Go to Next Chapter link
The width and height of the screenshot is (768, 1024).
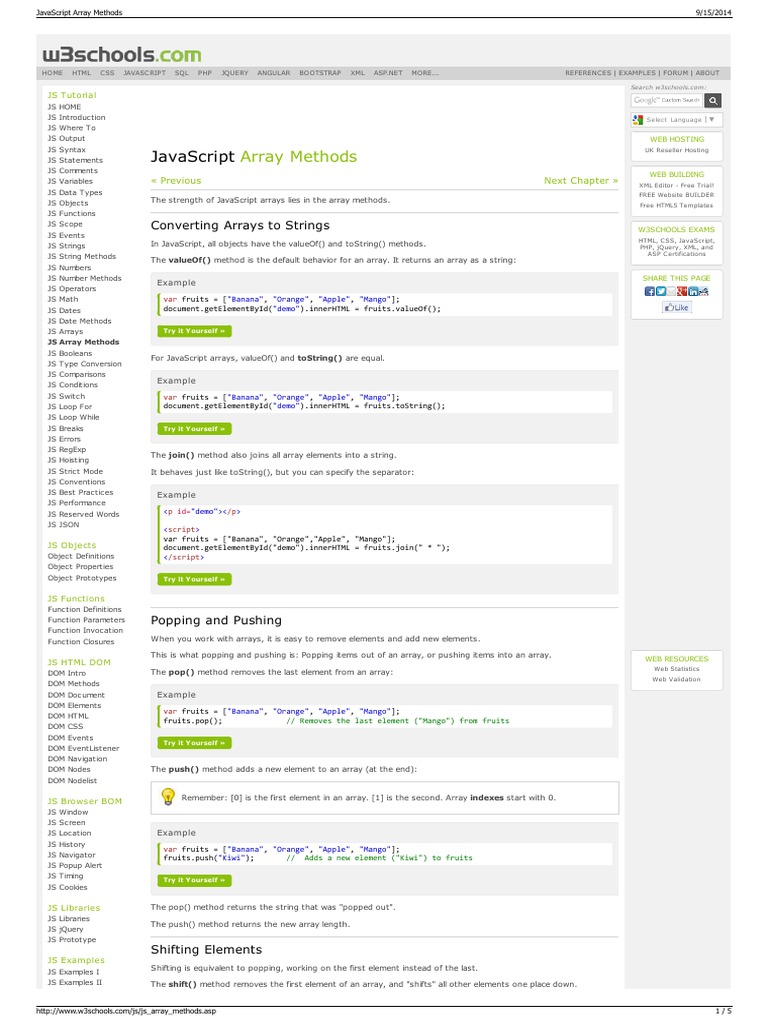pyautogui.click(x=581, y=181)
